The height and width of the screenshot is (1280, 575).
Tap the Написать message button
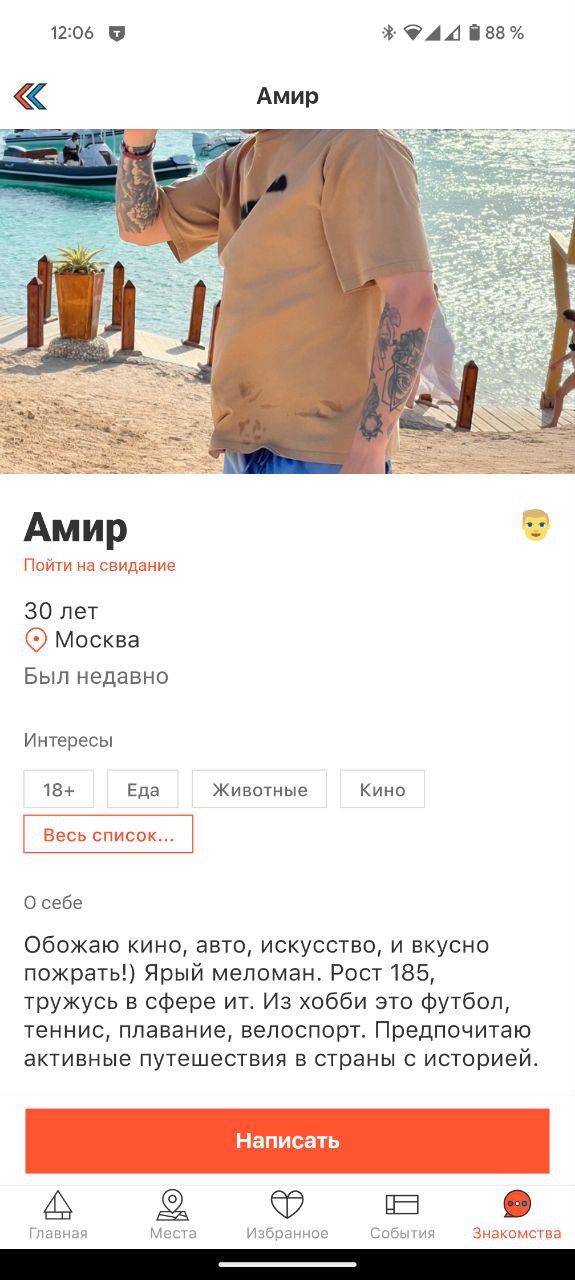click(287, 1140)
